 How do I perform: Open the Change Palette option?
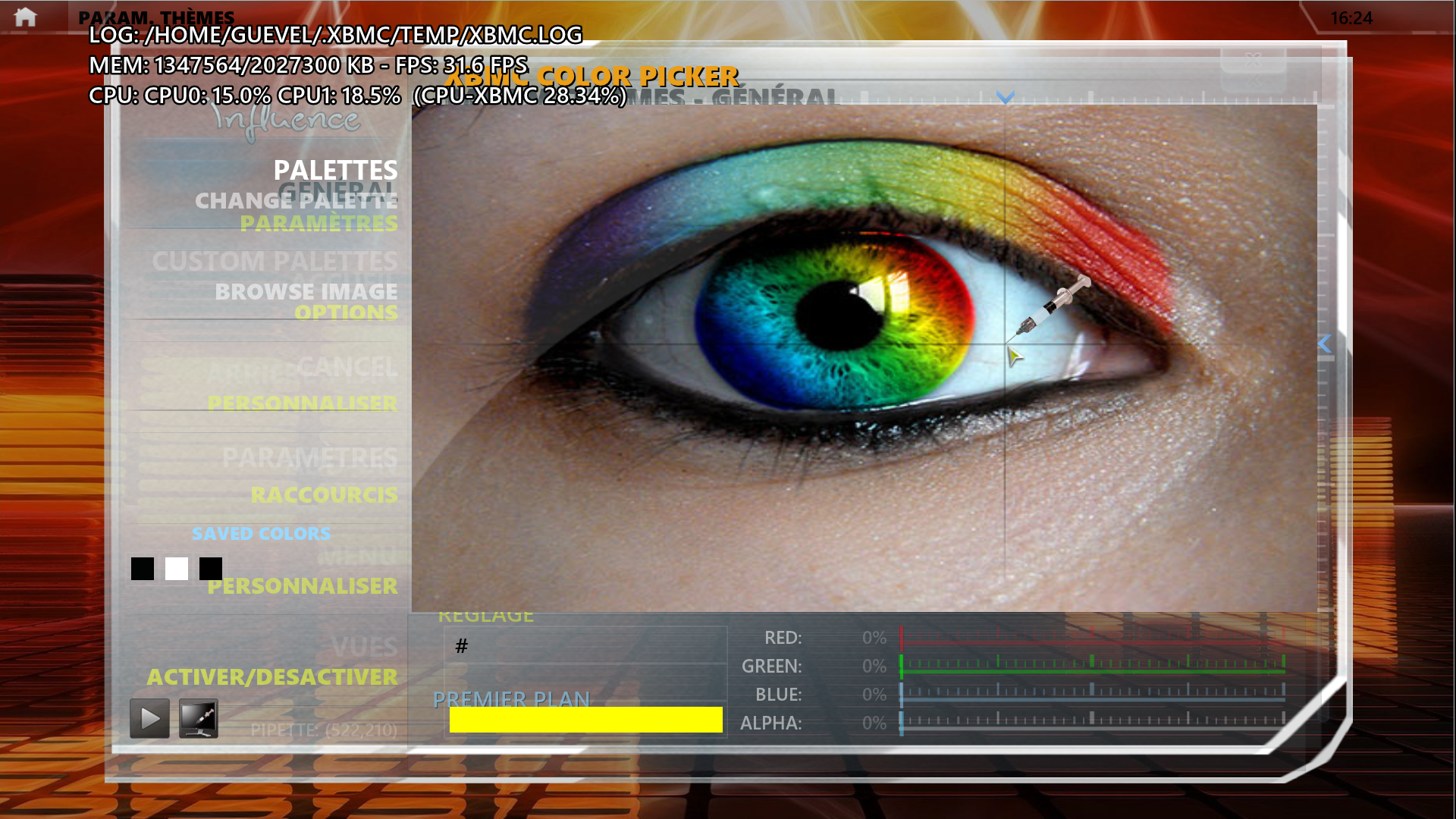pos(296,201)
